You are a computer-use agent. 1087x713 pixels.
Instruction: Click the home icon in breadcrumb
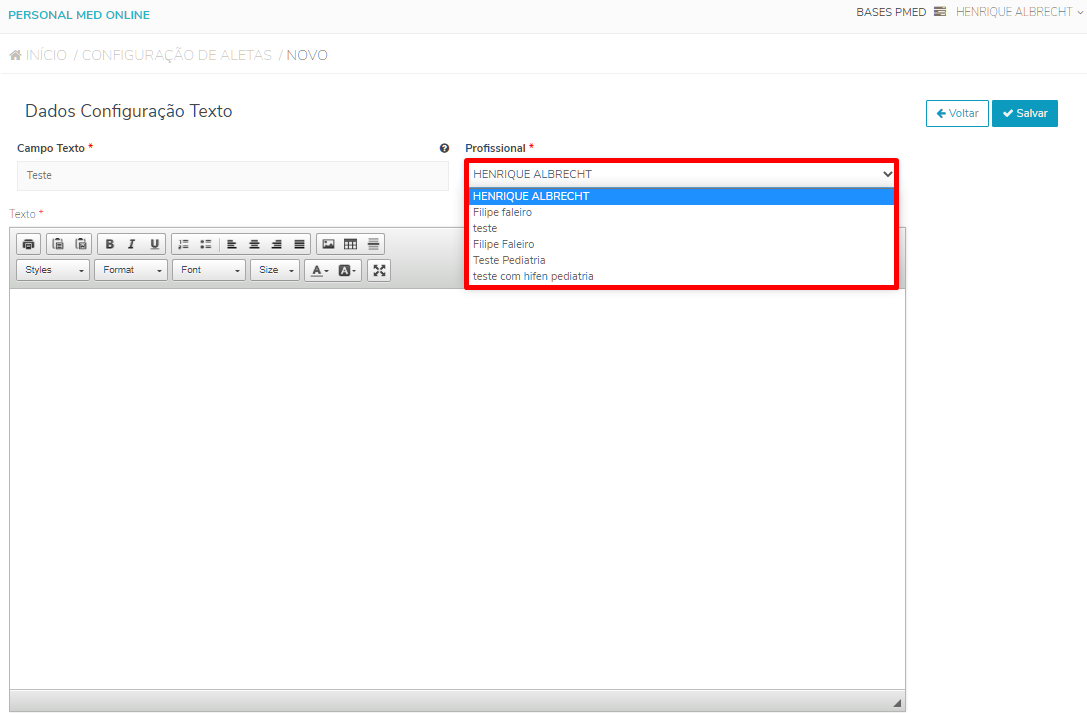tap(15, 55)
